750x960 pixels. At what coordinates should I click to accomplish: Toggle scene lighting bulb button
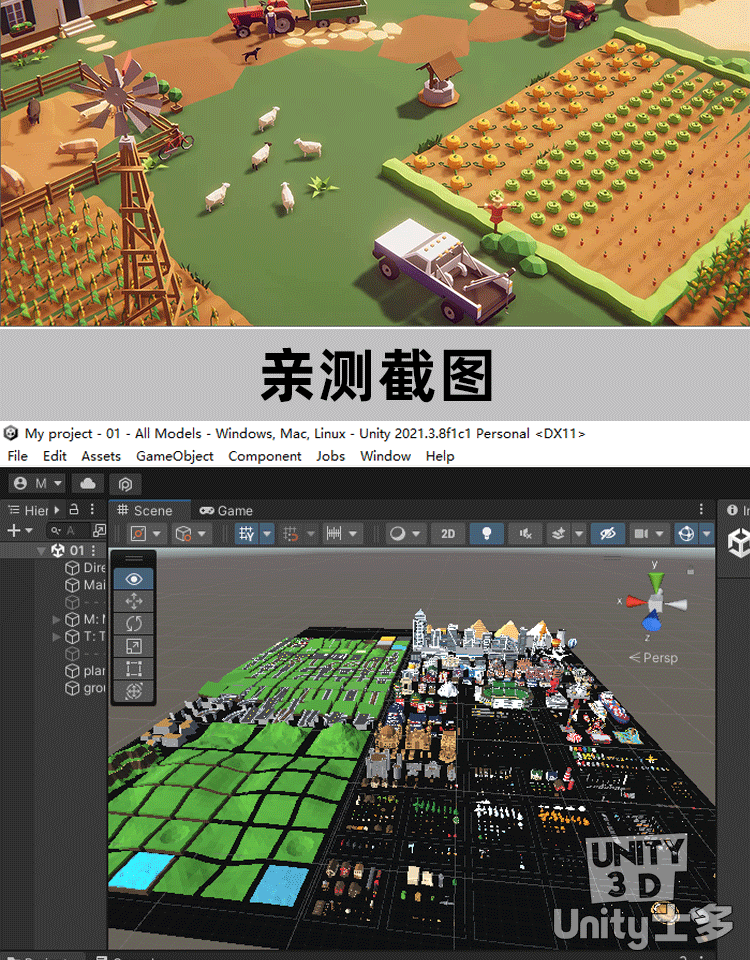487,534
